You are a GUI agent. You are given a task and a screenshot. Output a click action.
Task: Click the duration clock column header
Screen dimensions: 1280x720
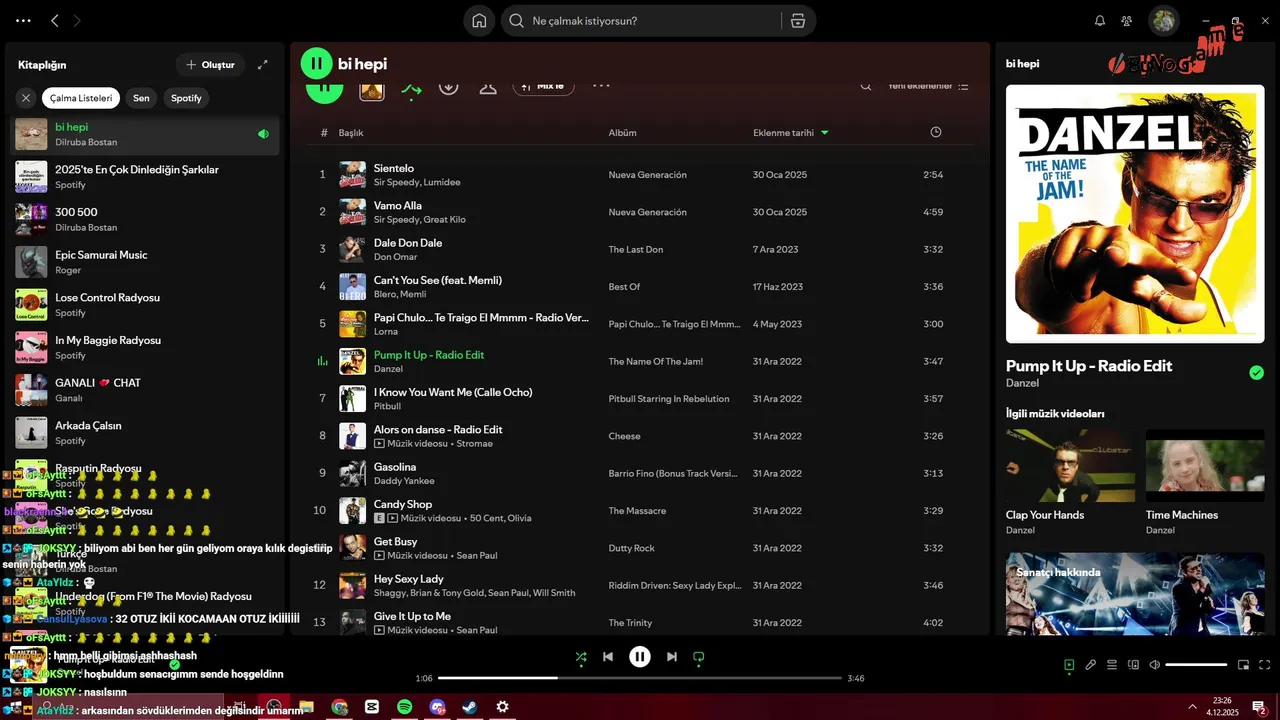tap(936, 132)
